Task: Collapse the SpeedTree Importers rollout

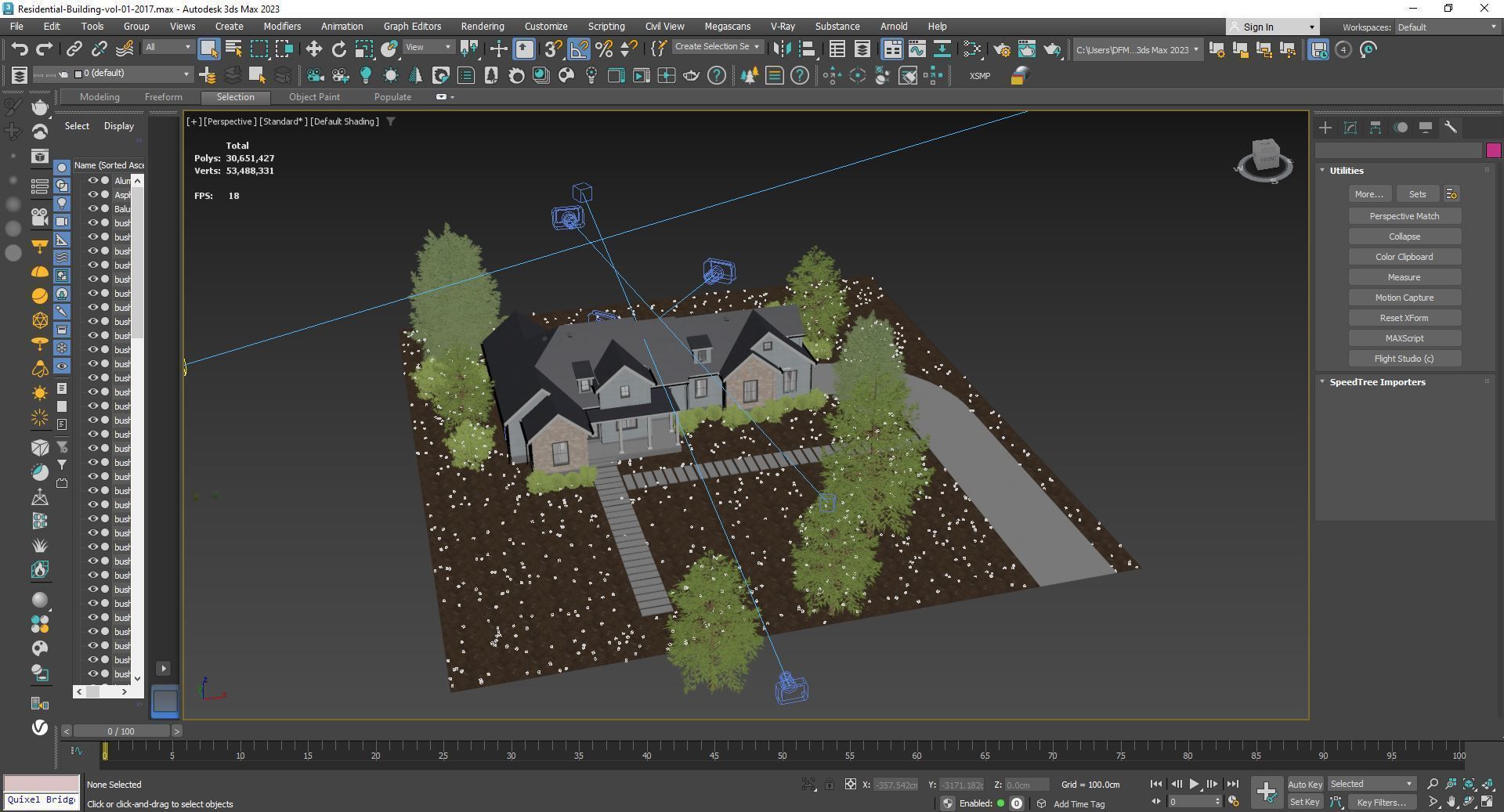Action: pyautogui.click(x=1322, y=381)
